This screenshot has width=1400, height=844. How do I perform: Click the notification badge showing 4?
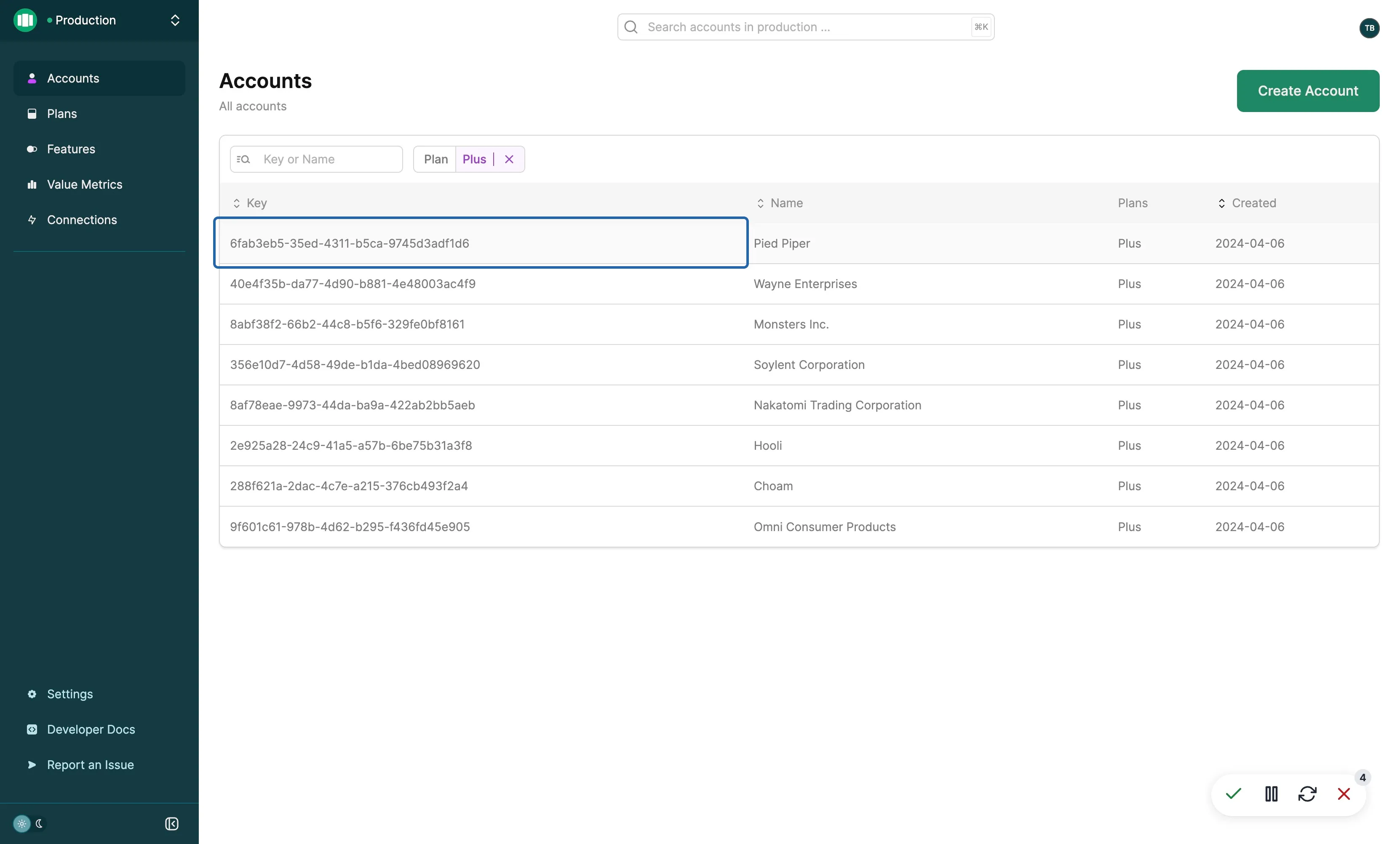coord(1363,777)
